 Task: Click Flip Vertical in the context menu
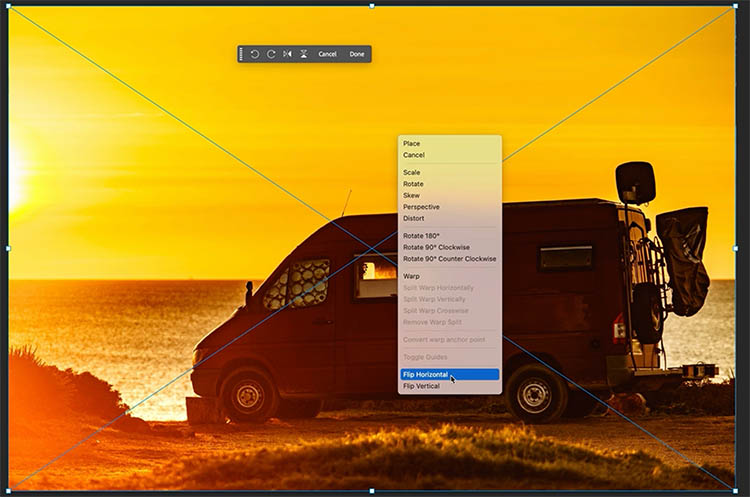click(421, 386)
